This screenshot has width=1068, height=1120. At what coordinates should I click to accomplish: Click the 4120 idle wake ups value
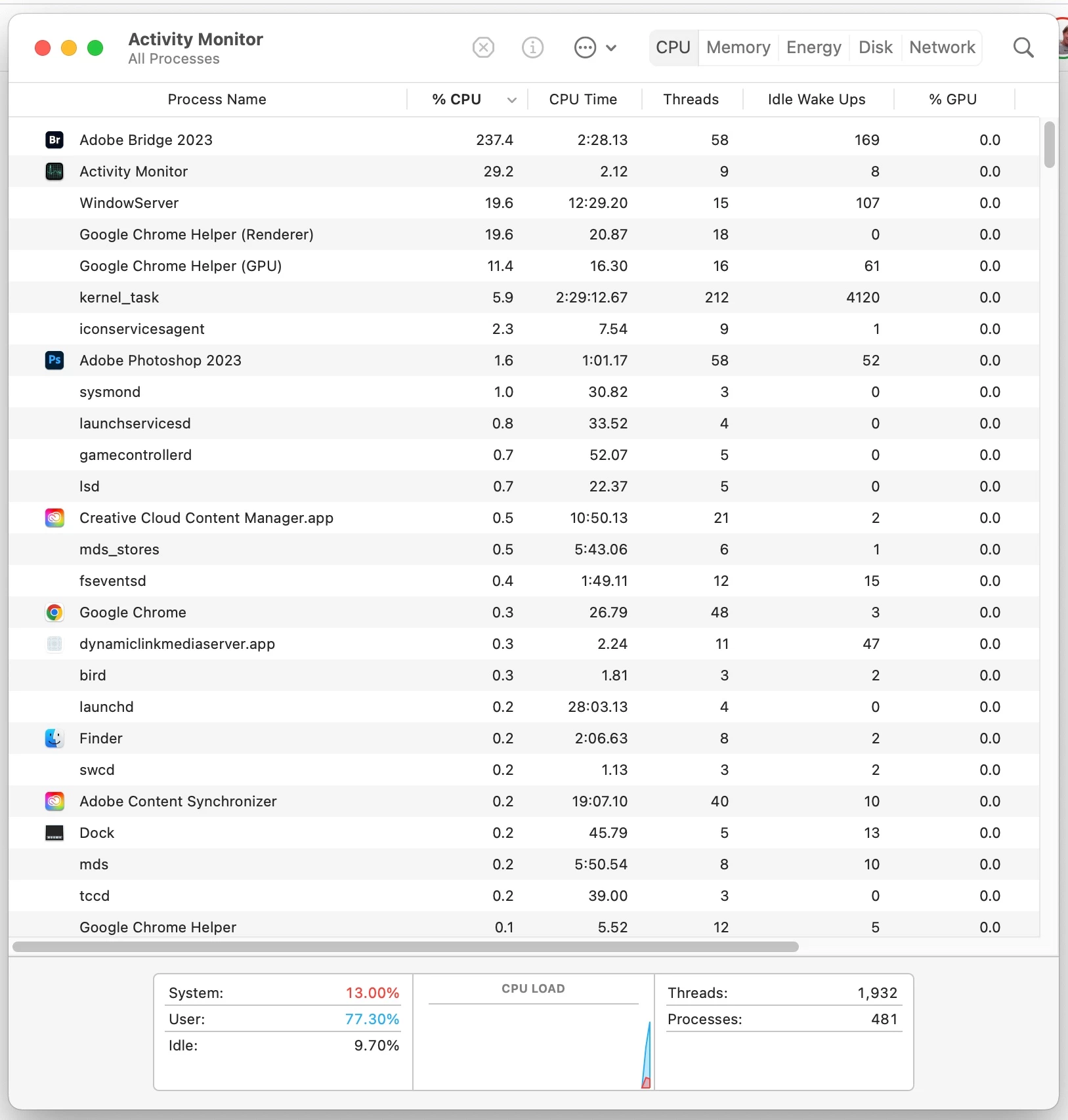click(x=863, y=297)
